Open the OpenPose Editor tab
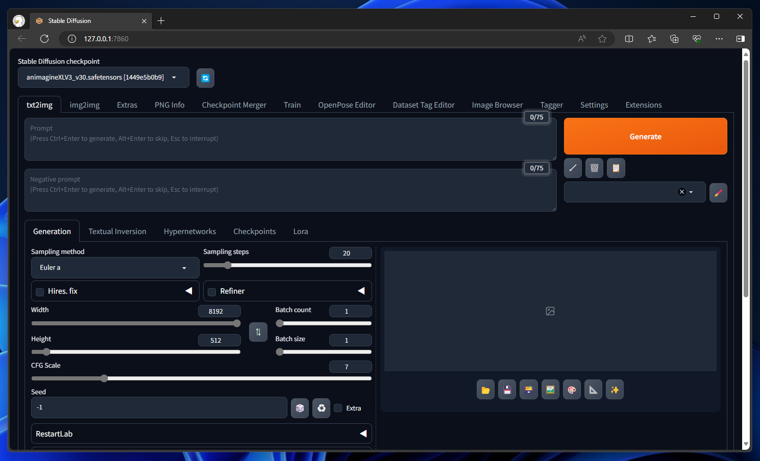The width and height of the screenshot is (760, 461). [x=347, y=105]
